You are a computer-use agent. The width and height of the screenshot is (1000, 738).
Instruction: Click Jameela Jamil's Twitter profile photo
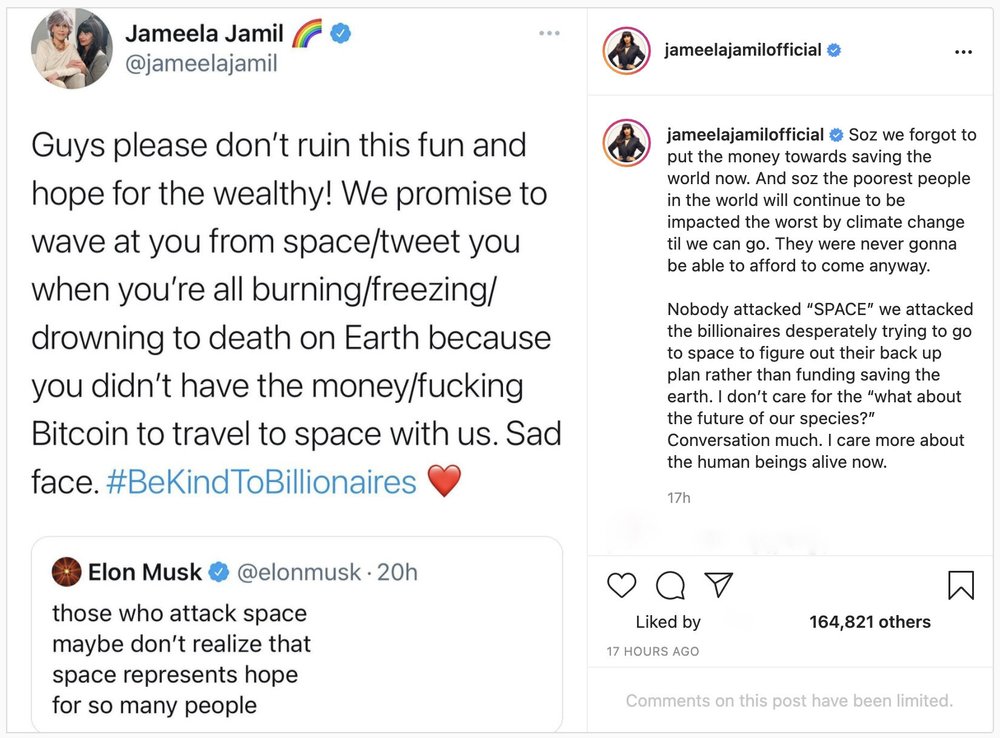(x=72, y=48)
